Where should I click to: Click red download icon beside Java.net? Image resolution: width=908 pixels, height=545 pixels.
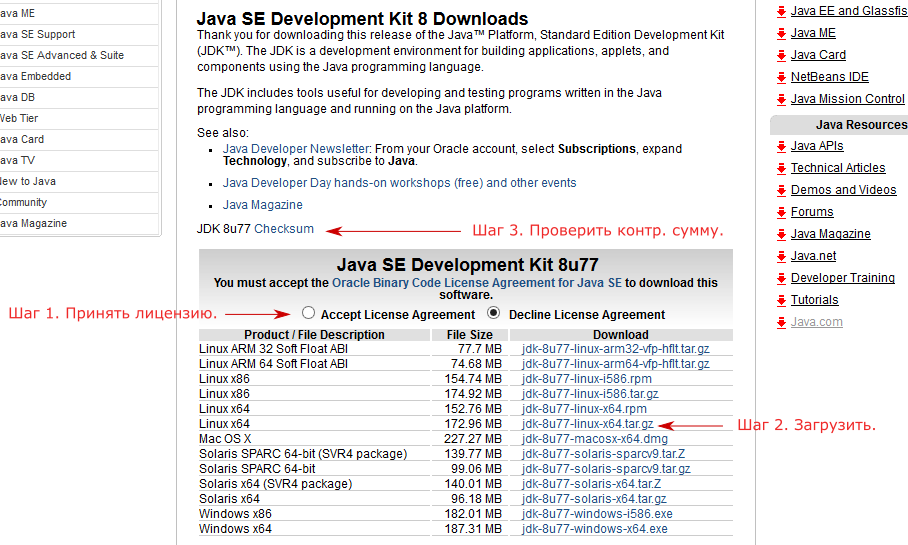tap(781, 257)
